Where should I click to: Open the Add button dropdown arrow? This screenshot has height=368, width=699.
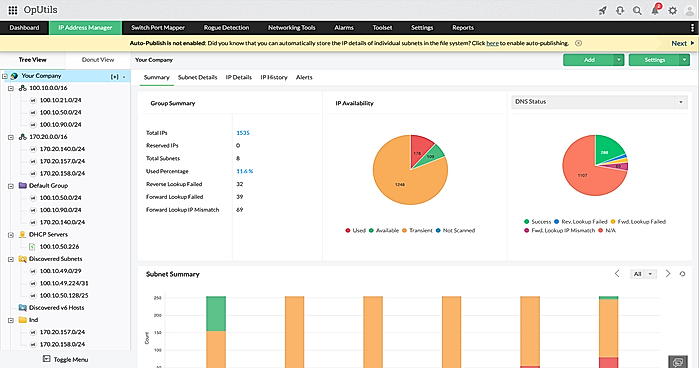point(619,60)
